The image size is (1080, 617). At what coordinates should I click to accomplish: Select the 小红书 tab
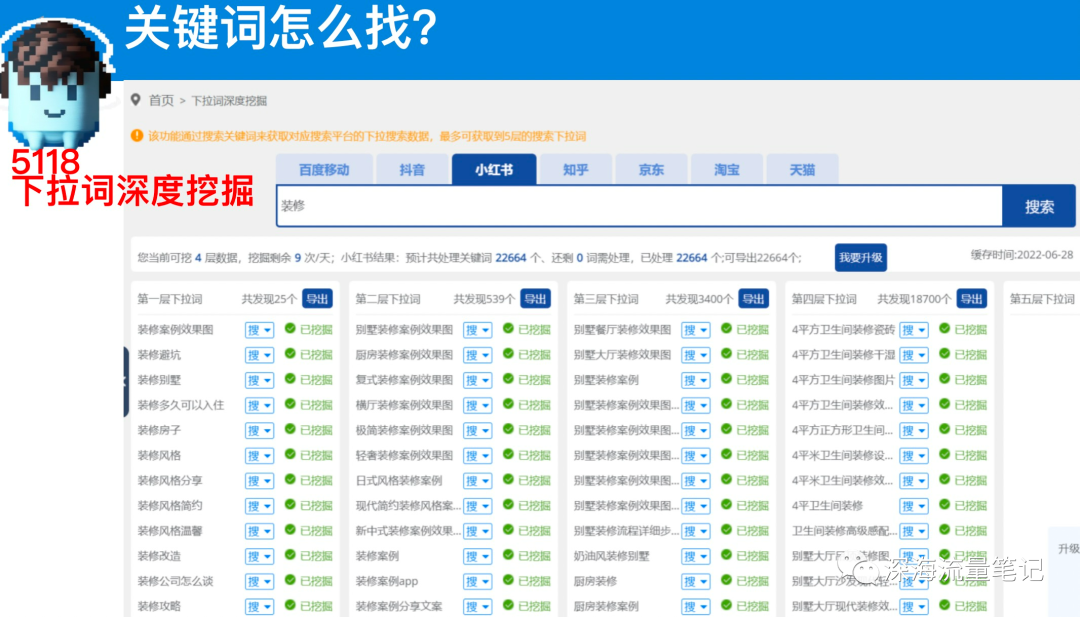click(494, 169)
